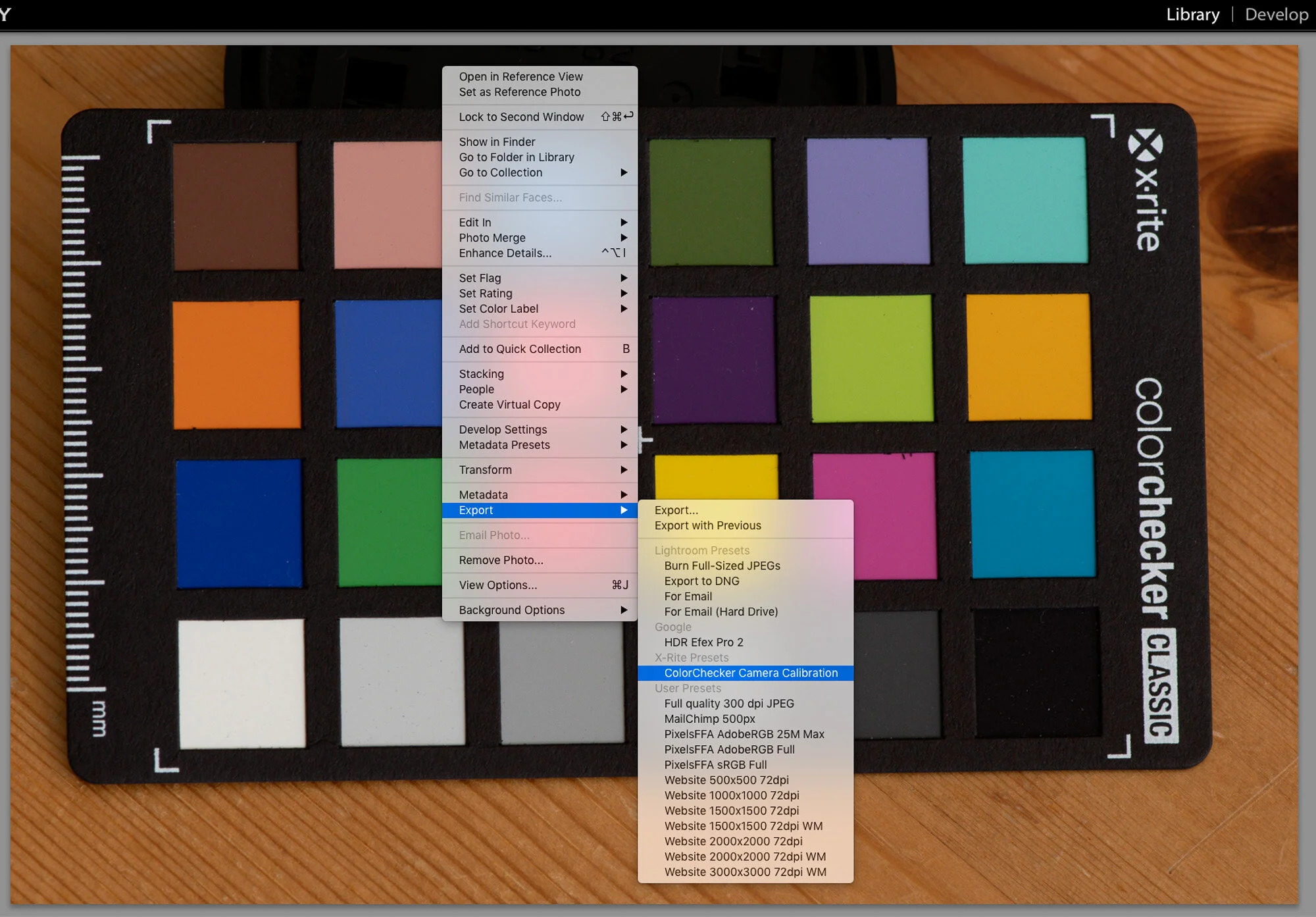Select Create Virtual Copy
The image size is (1316, 917).
[x=540, y=405]
